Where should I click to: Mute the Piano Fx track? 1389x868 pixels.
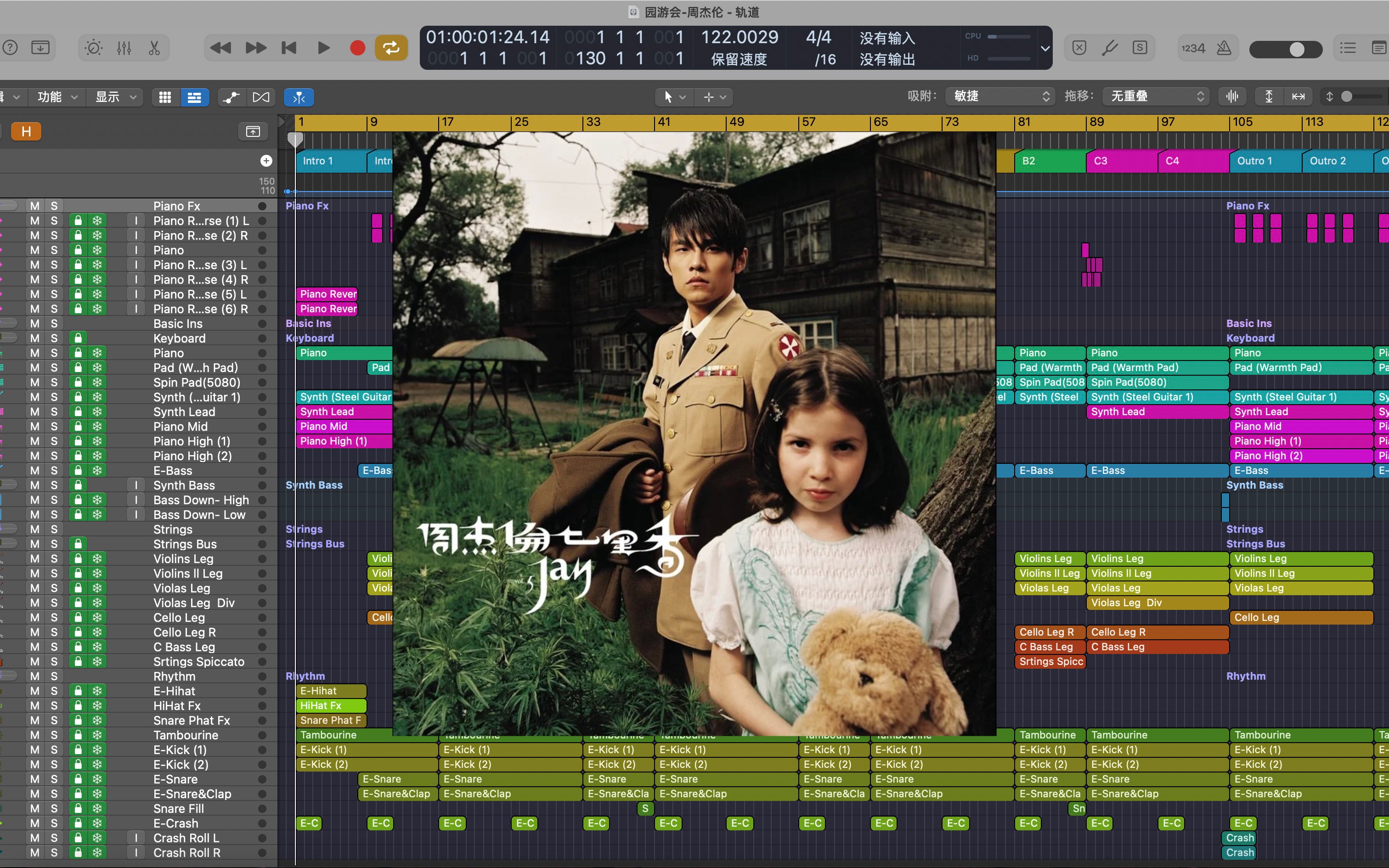(x=35, y=206)
